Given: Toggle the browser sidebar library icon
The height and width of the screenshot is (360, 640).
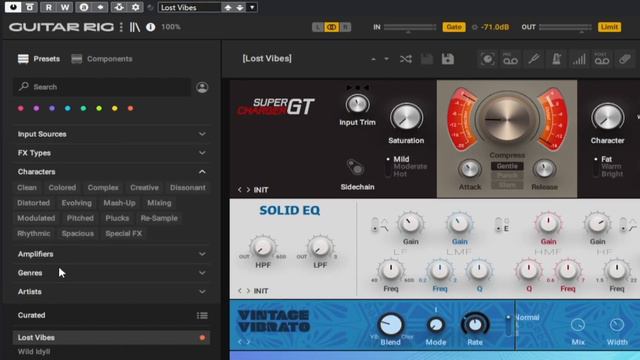Looking at the screenshot, I should pos(135,27).
